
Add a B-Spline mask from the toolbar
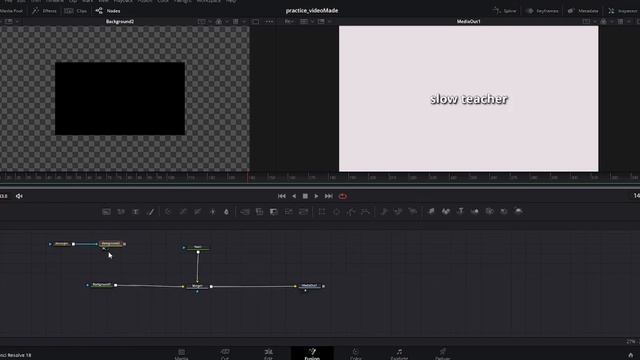[365, 211]
